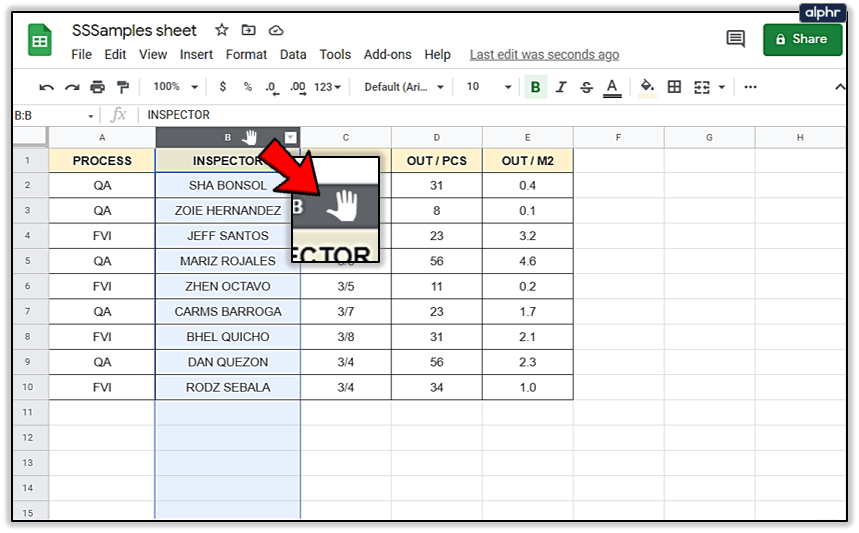859x533 pixels.
Task: Click the borders icon in toolbar
Action: 674,87
